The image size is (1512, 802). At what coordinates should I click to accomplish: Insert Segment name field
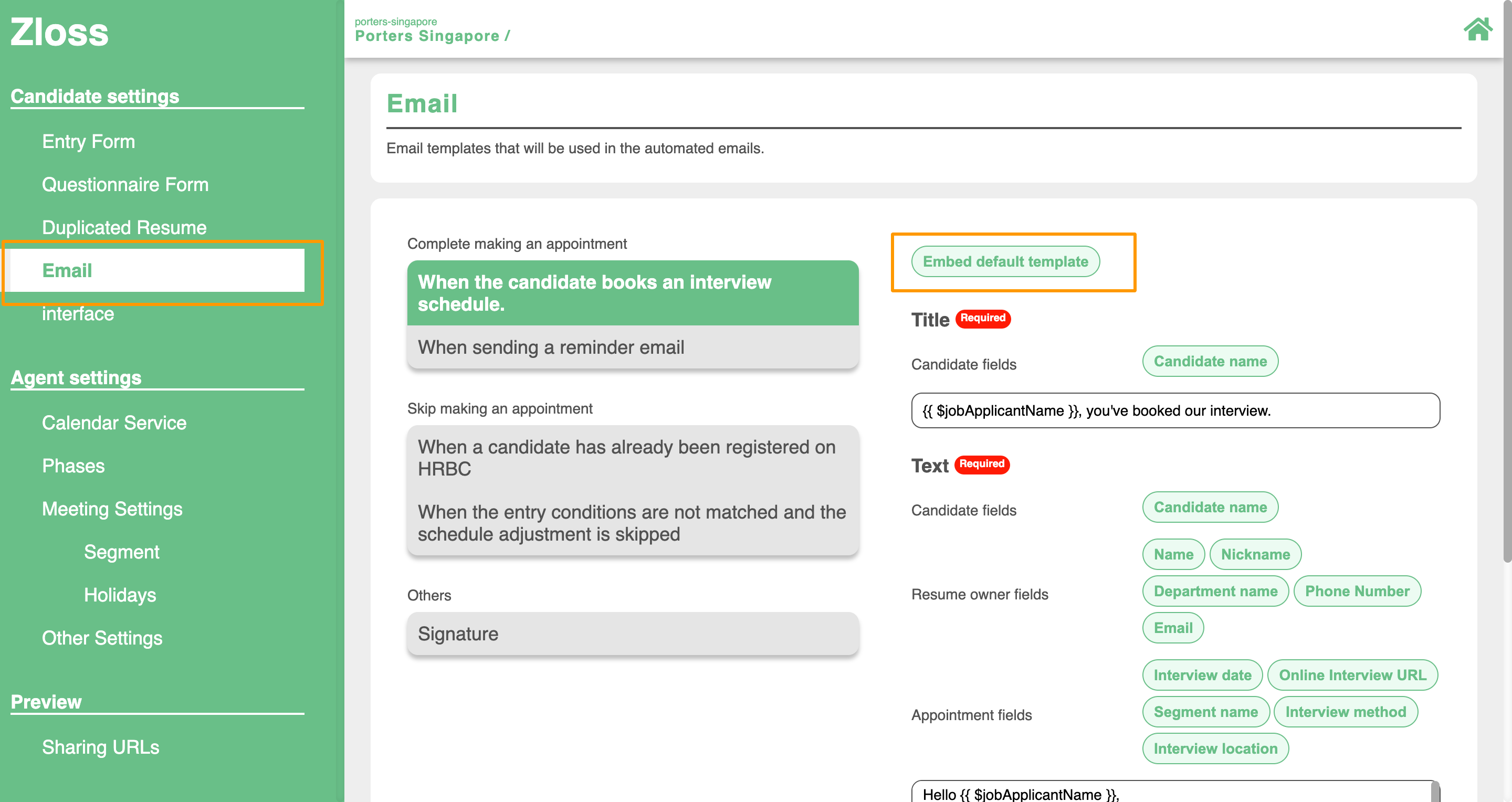pos(1205,712)
